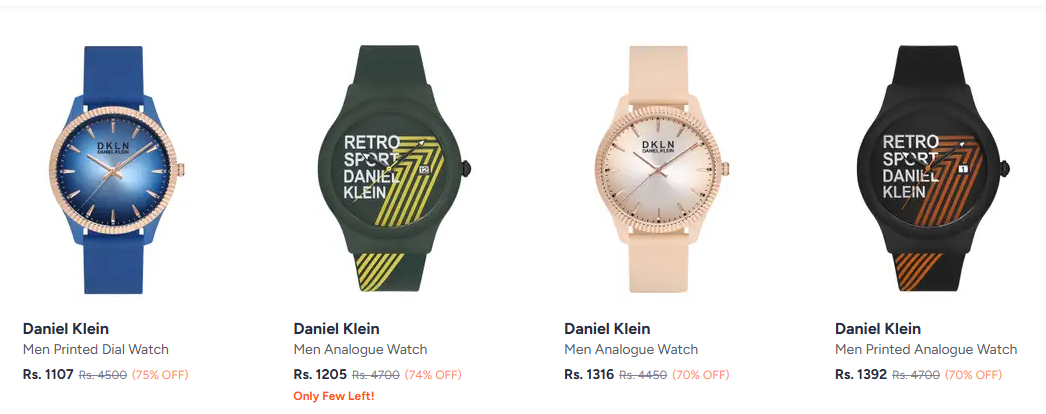This screenshot has width=1046, height=414.
Task: Click the Daniel Klein brand above Men Printed Dial Watch
Action: click(x=66, y=328)
